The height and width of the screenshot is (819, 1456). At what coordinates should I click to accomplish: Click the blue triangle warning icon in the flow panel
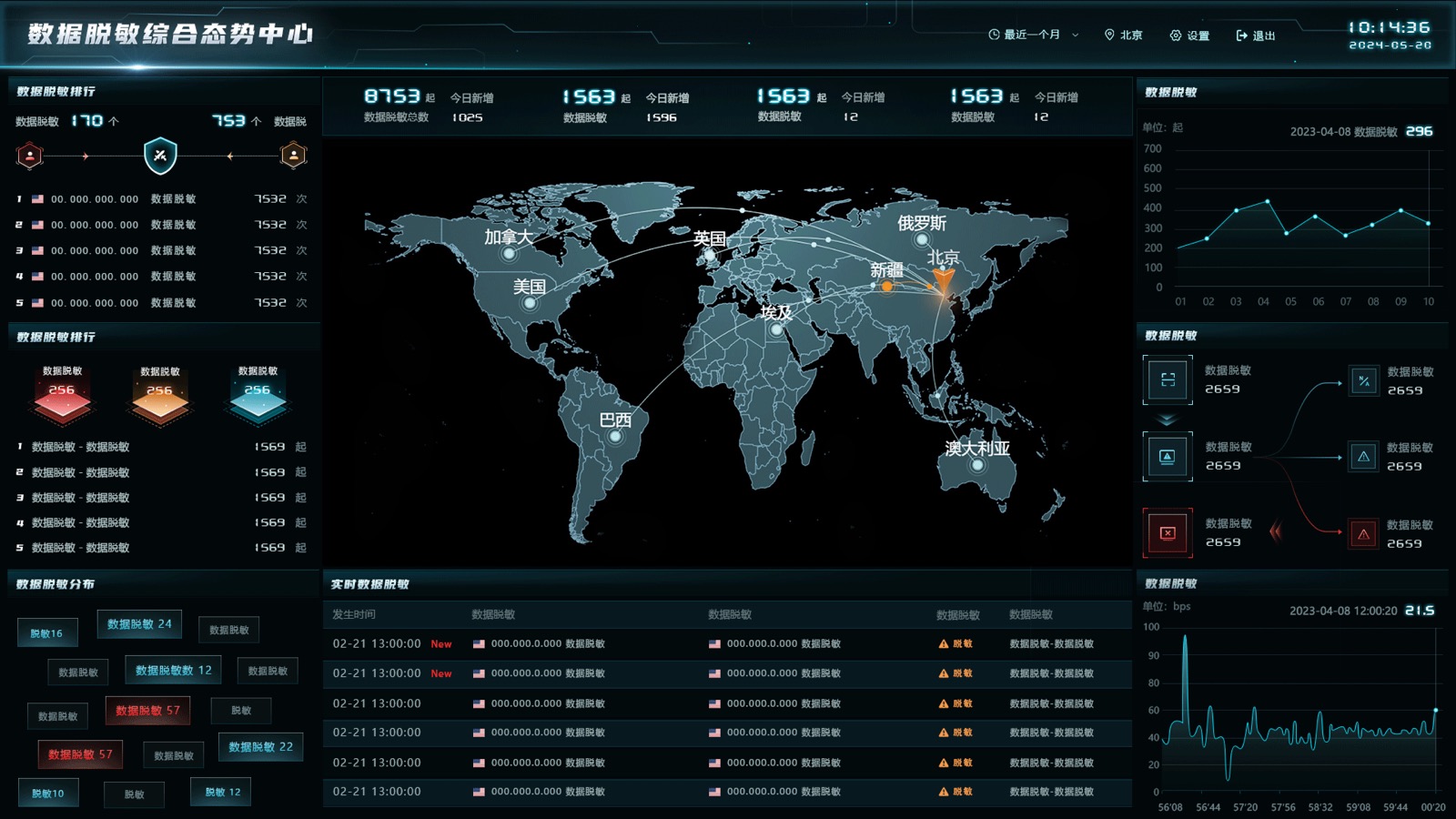1363,457
